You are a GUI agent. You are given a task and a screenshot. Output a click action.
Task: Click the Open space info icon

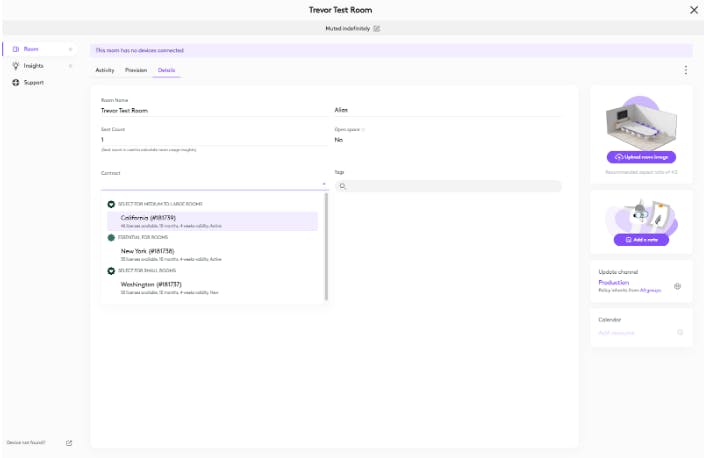363,130
